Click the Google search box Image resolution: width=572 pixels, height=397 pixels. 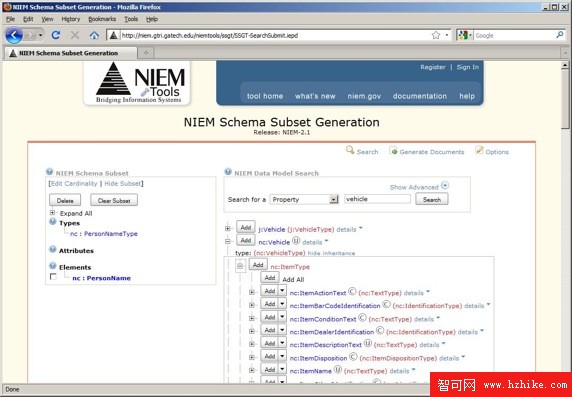click(514, 35)
